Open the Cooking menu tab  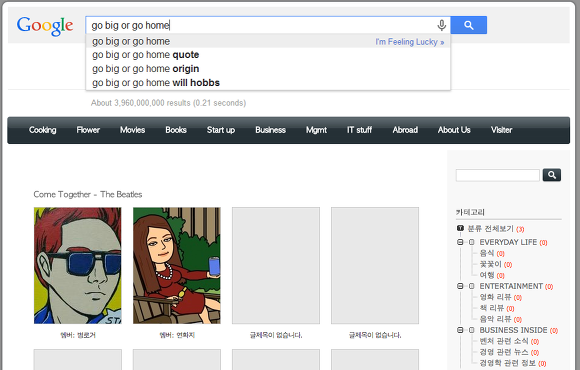(x=43, y=130)
